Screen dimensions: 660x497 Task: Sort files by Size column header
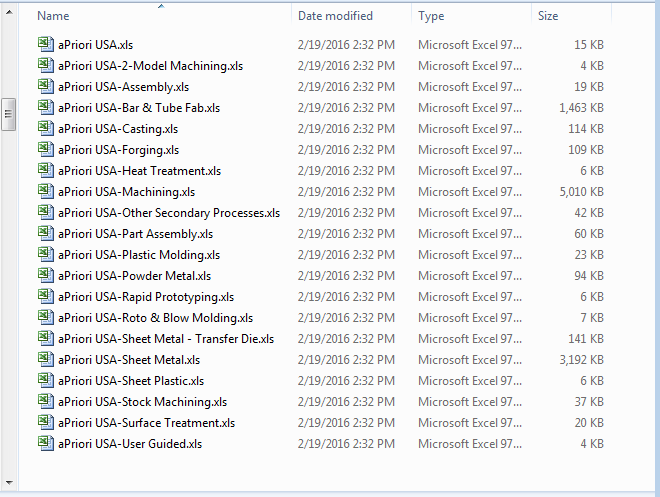548,16
